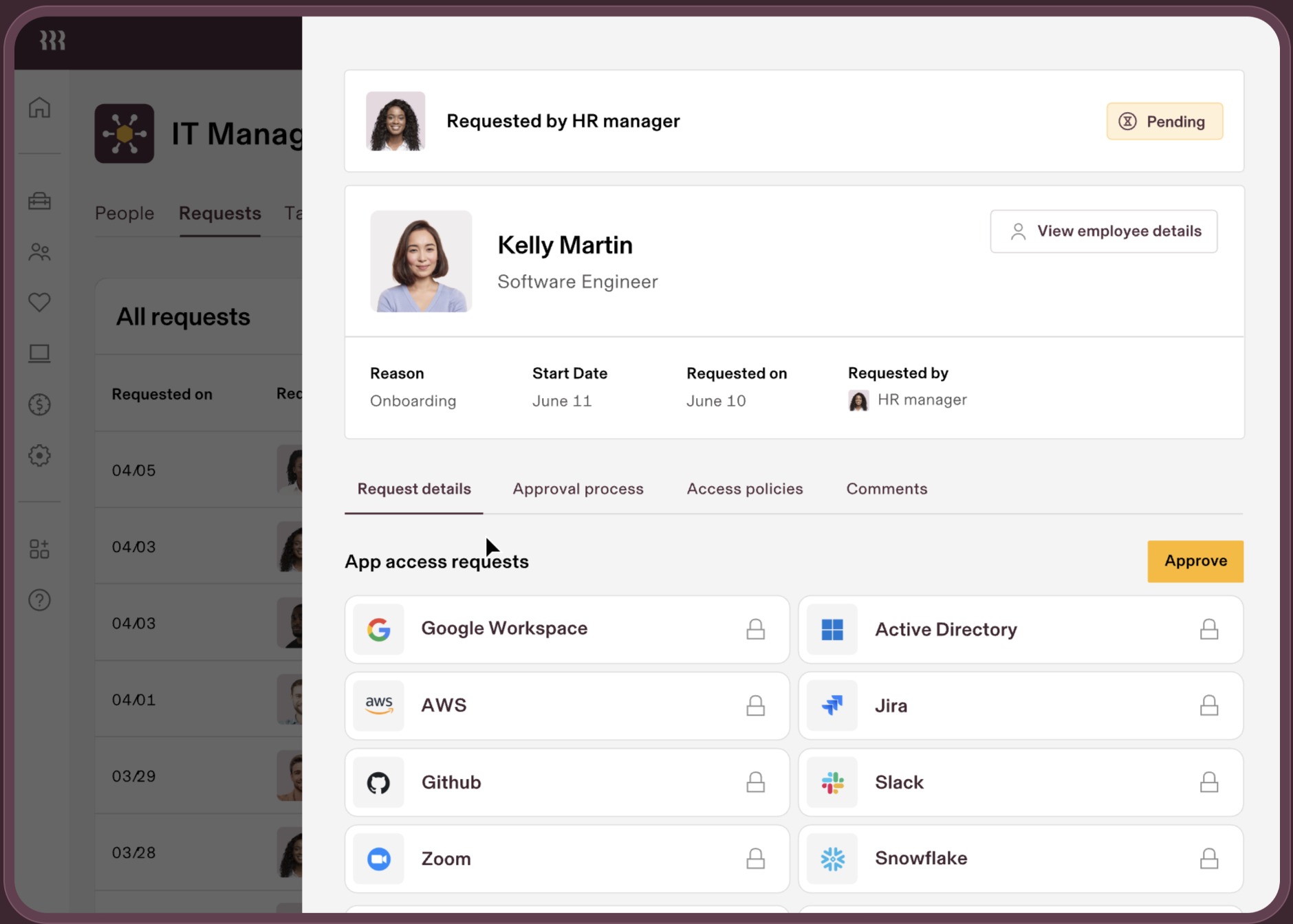Screen dimensions: 1293x924
Task: Click the Pending status badge
Action: pos(1164,122)
